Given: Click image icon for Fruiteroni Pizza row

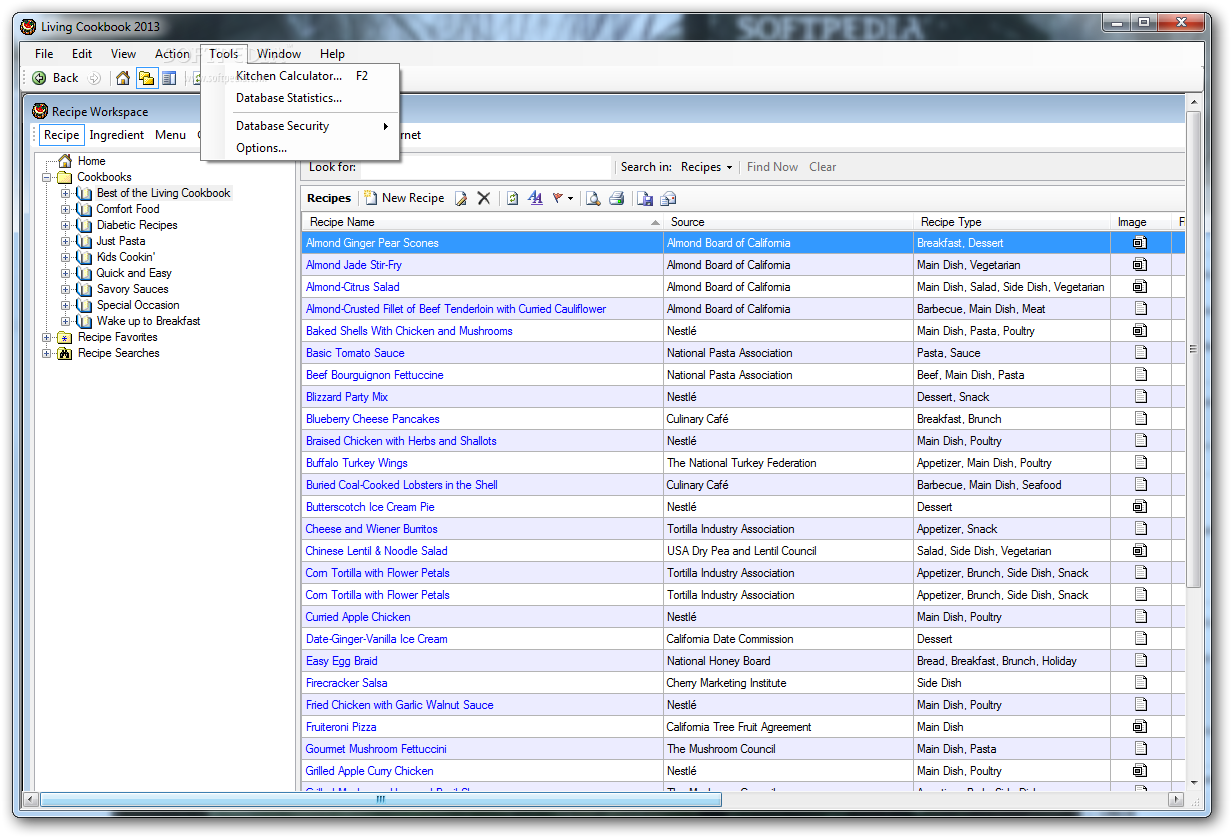Looking at the screenshot, I should pyautogui.click(x=1140, y=727).
